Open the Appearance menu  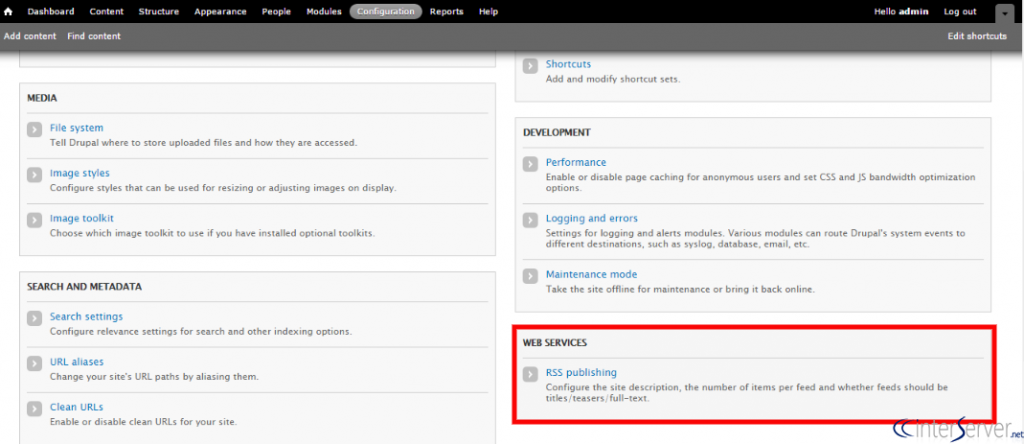(x=221, y=11)
